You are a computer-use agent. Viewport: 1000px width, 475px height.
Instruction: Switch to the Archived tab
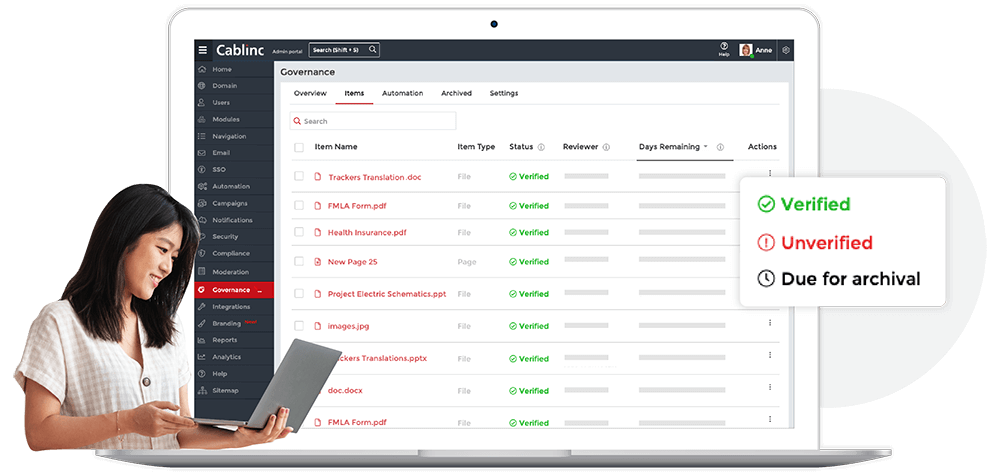click(x=457, y=93)
